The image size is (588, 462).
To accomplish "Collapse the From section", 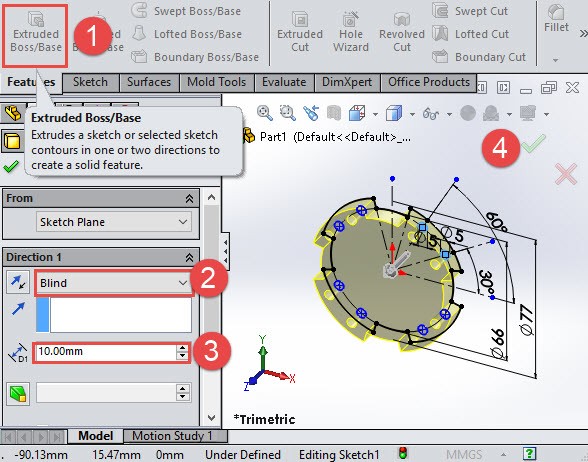I will click(189, 198).
